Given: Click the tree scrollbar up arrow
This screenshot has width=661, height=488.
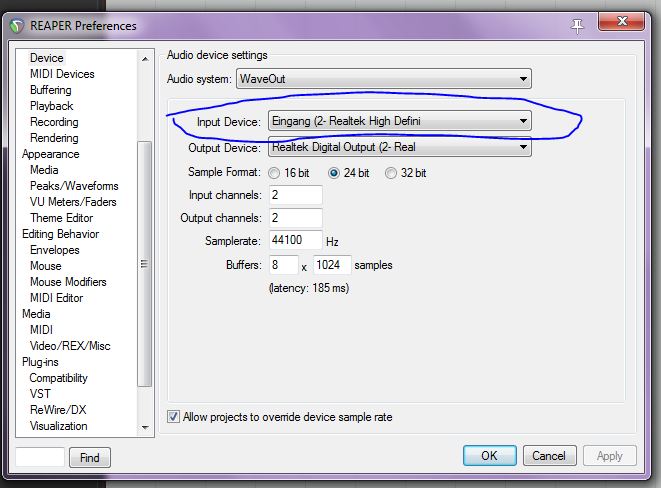Looking at the screenshot, I should (x=145, y=59).
